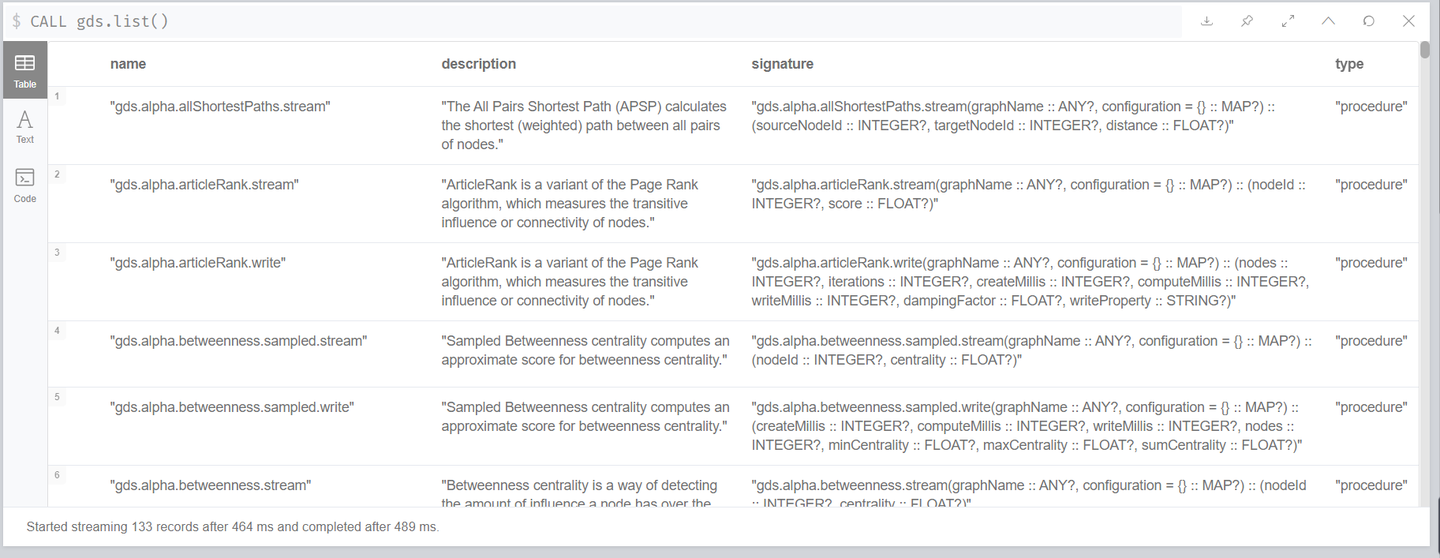This screenshot has width=1440, height=558.
Task: Select the gds.alpha.allShortestPaths.stream name cell
Action: pos(220,107)
